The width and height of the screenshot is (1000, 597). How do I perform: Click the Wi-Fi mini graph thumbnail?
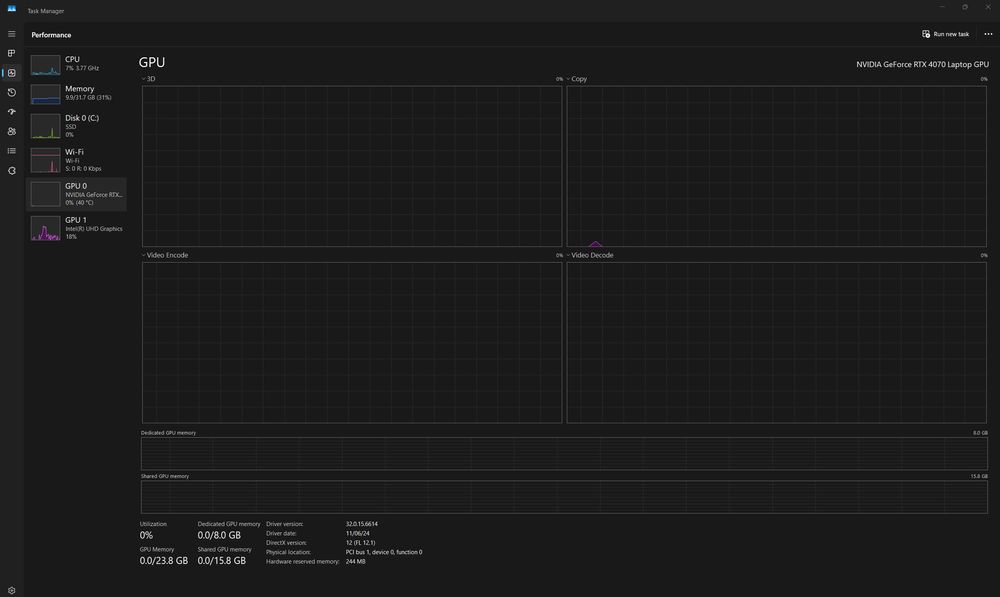(x=45, y=160)
